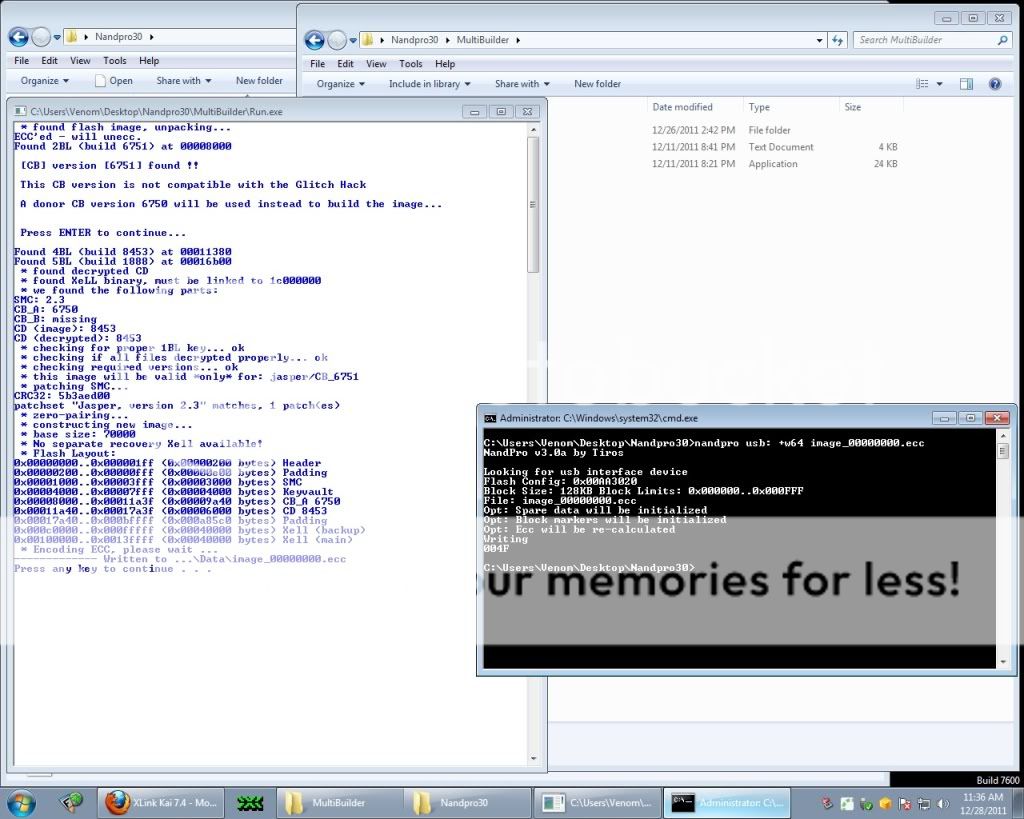Click the Back arrow in MultiBuilder explorer
This screenshot has width=1024, height=819.
(x=314, y=40)
